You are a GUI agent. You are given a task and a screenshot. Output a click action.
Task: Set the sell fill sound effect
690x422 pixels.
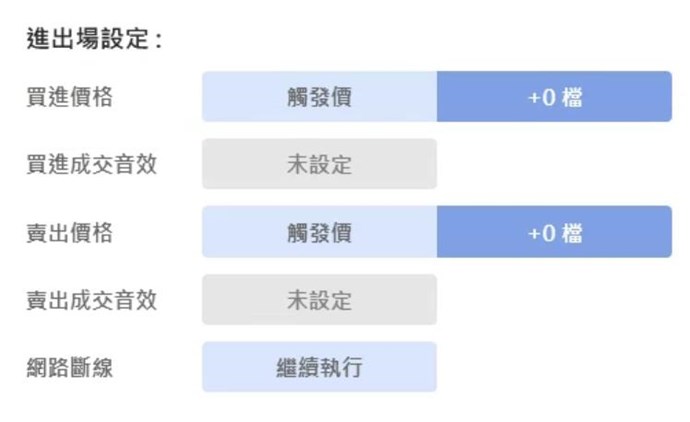[319, 299]
